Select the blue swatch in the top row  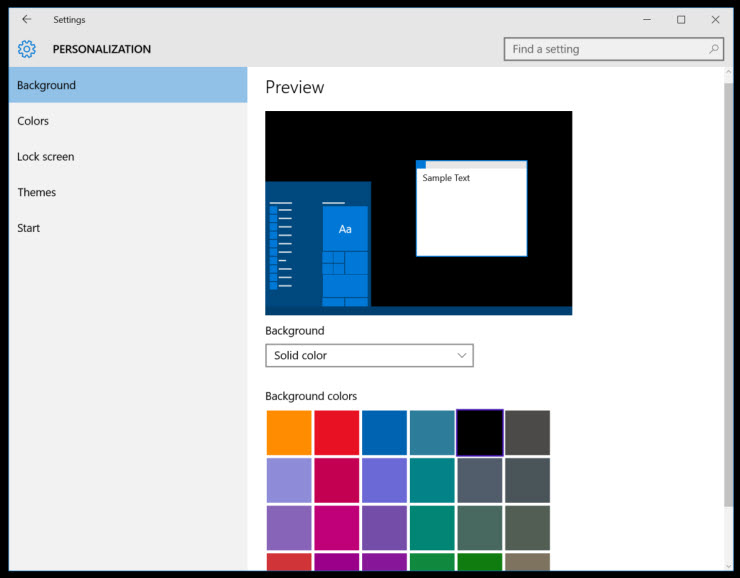coord(384,433)
